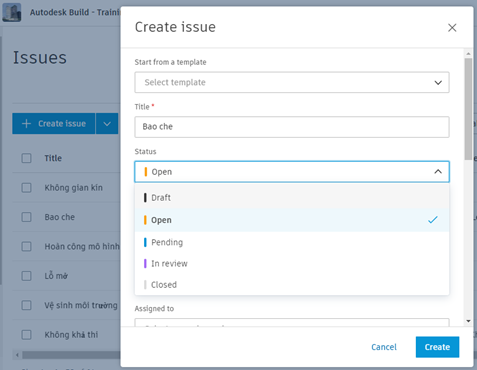
Task: Close the Create issue dialog with X
Action: (452, 28)
